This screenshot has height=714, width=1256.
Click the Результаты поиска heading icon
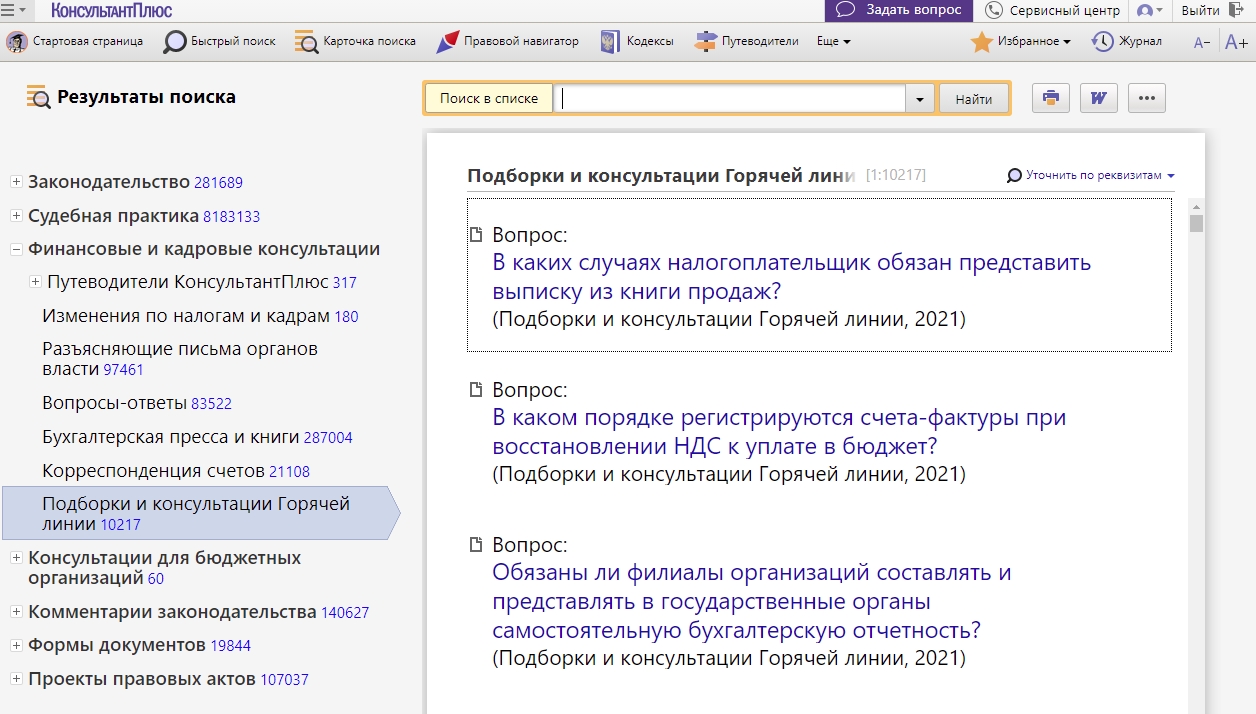click(38, 98)
